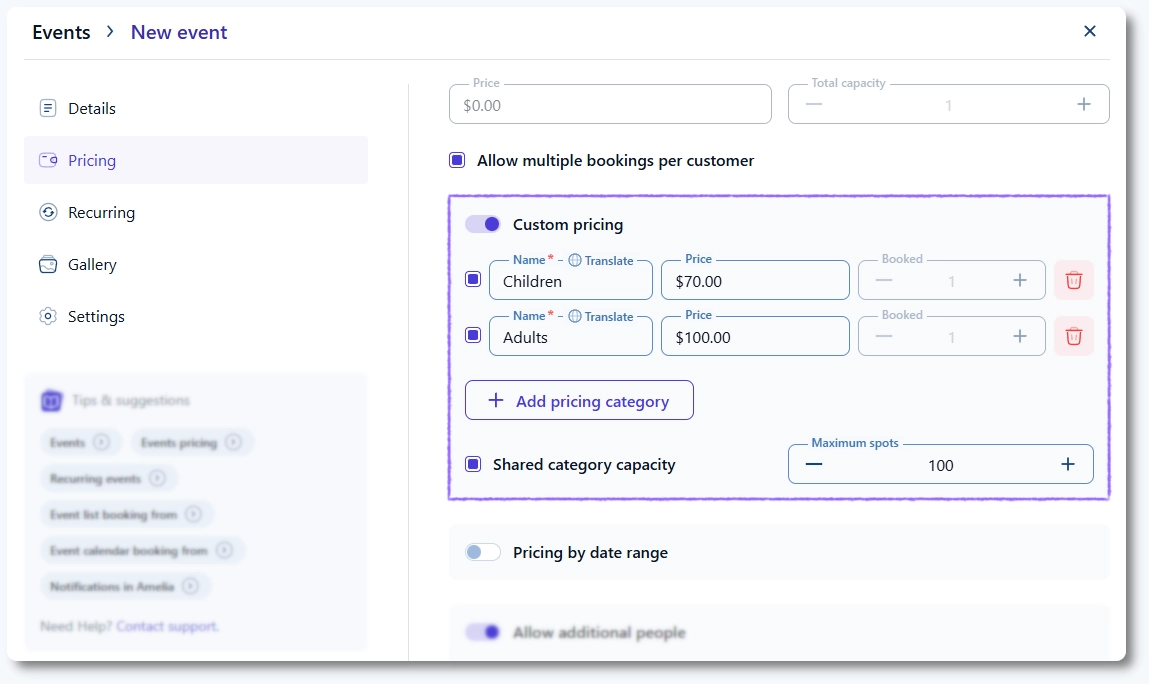
Task: Open the Gallery section
Action: [x=92, y=264]
